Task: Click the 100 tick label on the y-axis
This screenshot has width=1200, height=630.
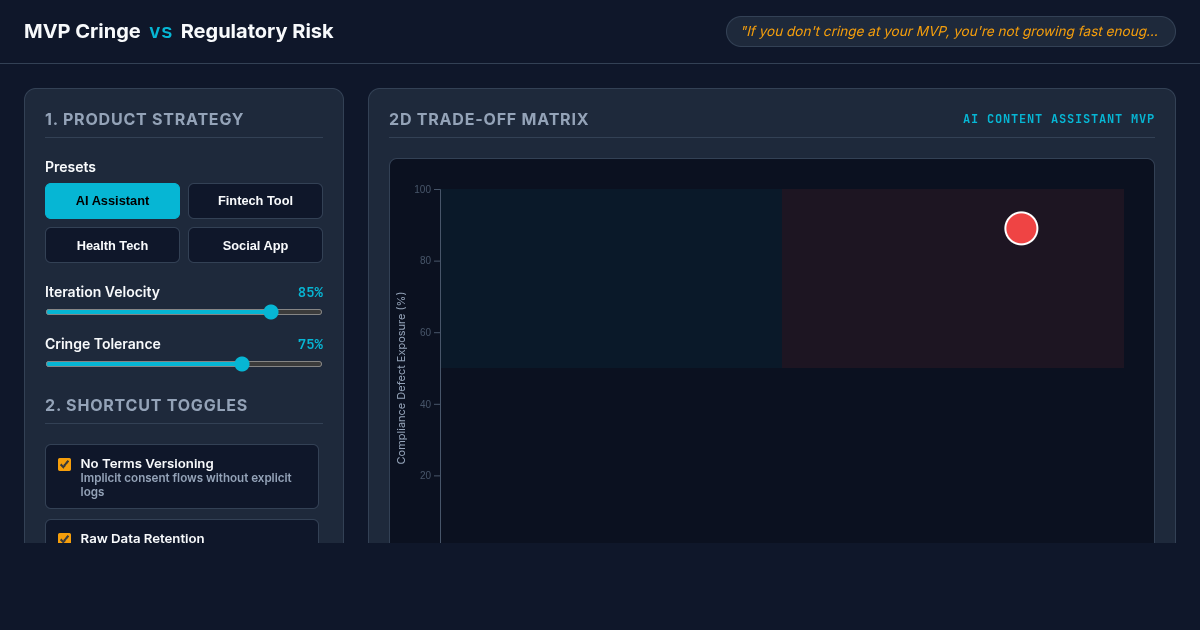Action: [423, 189]
